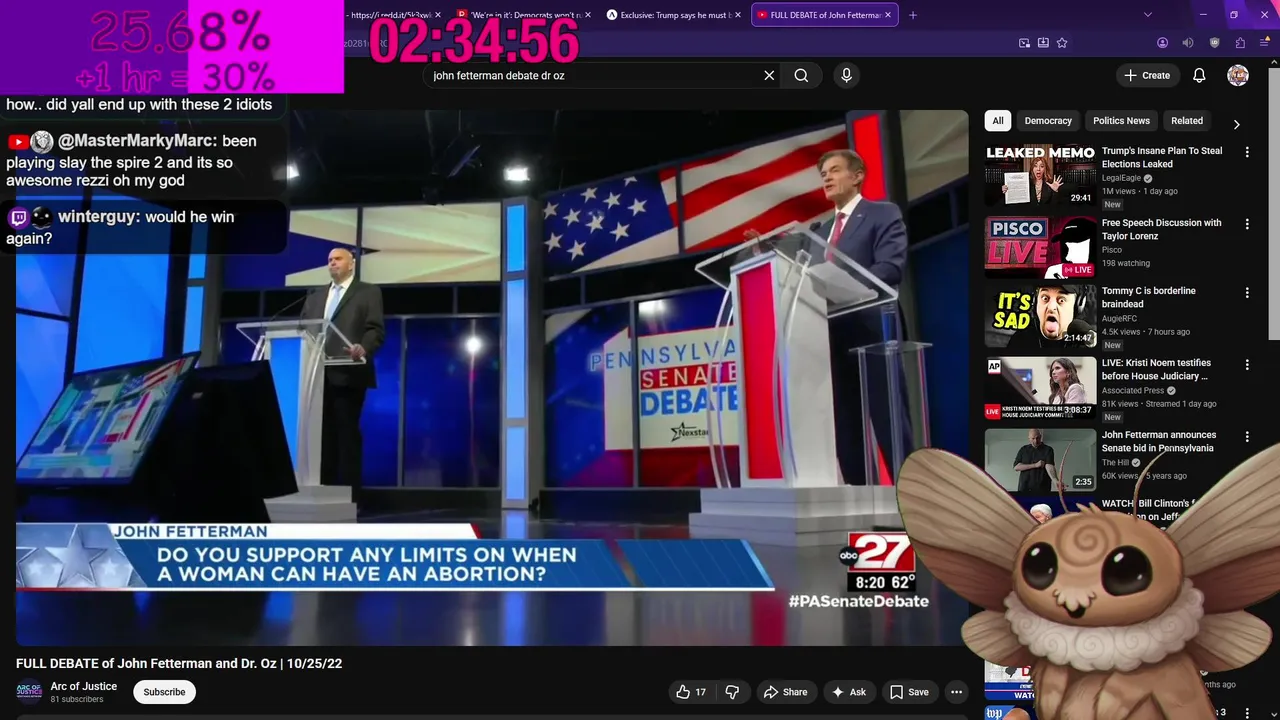Save the video to a playlist
Screen dimensions: 1280x720
tap(909, 692)
